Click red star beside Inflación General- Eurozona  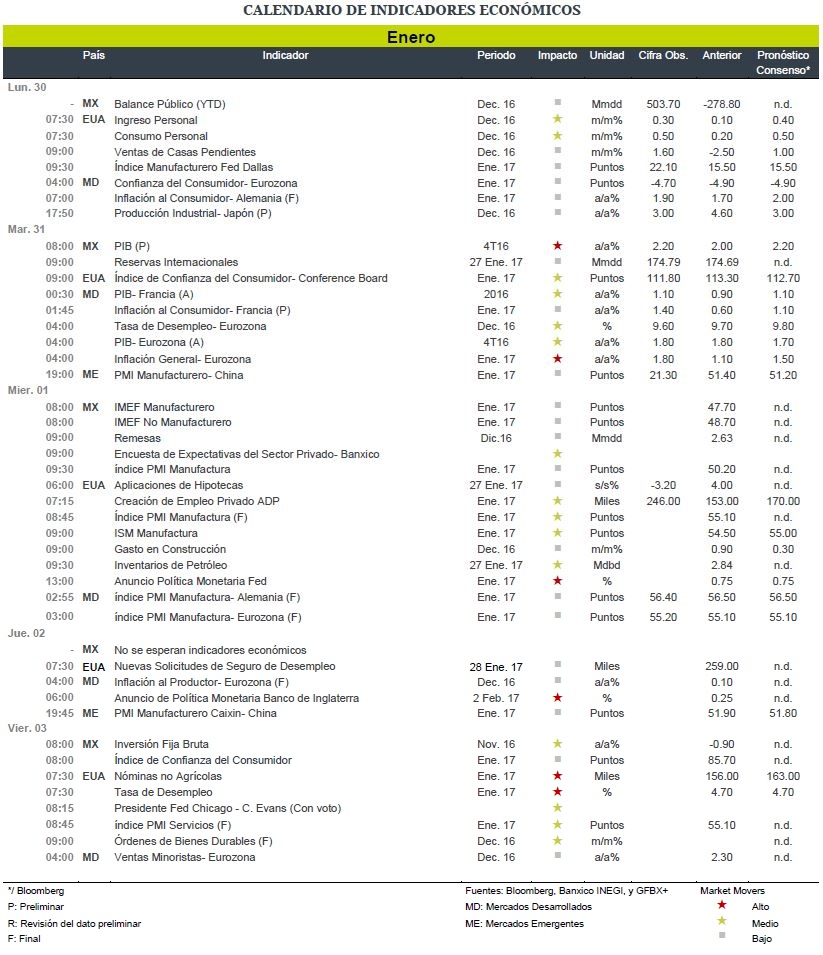557,358
